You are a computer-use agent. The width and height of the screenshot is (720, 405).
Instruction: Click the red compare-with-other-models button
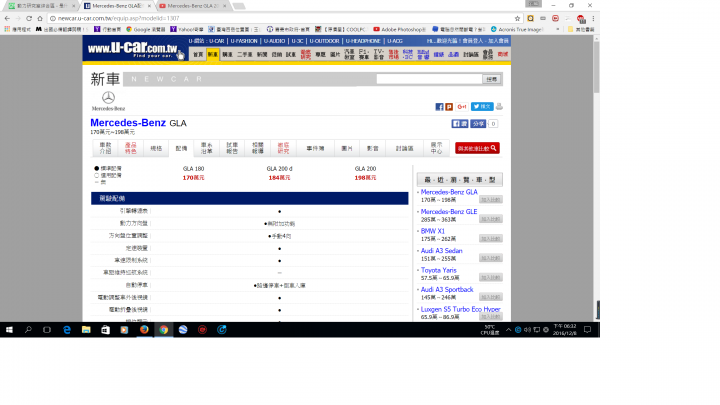click(x=477, y=148)
